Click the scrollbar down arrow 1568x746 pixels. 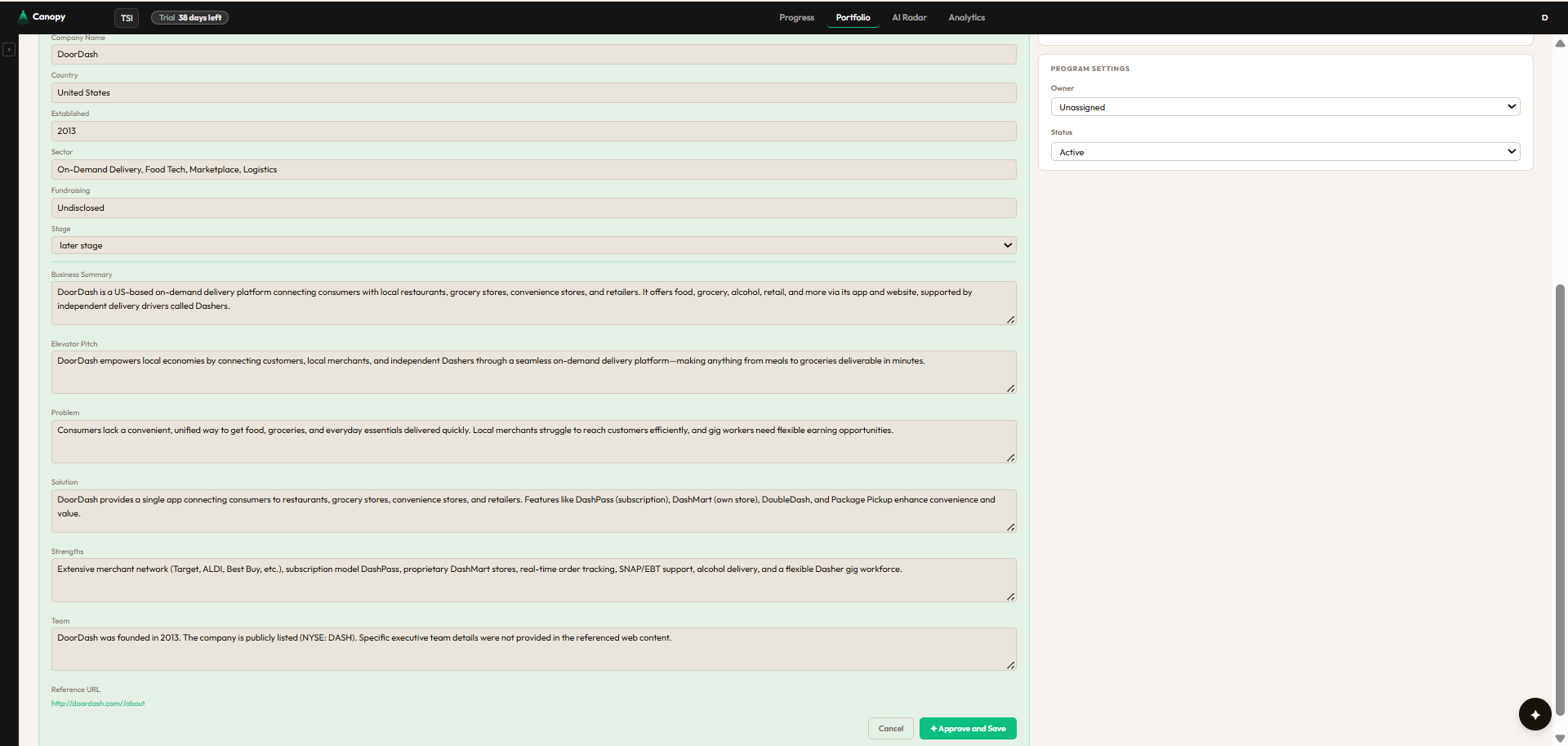point(1560,738)
